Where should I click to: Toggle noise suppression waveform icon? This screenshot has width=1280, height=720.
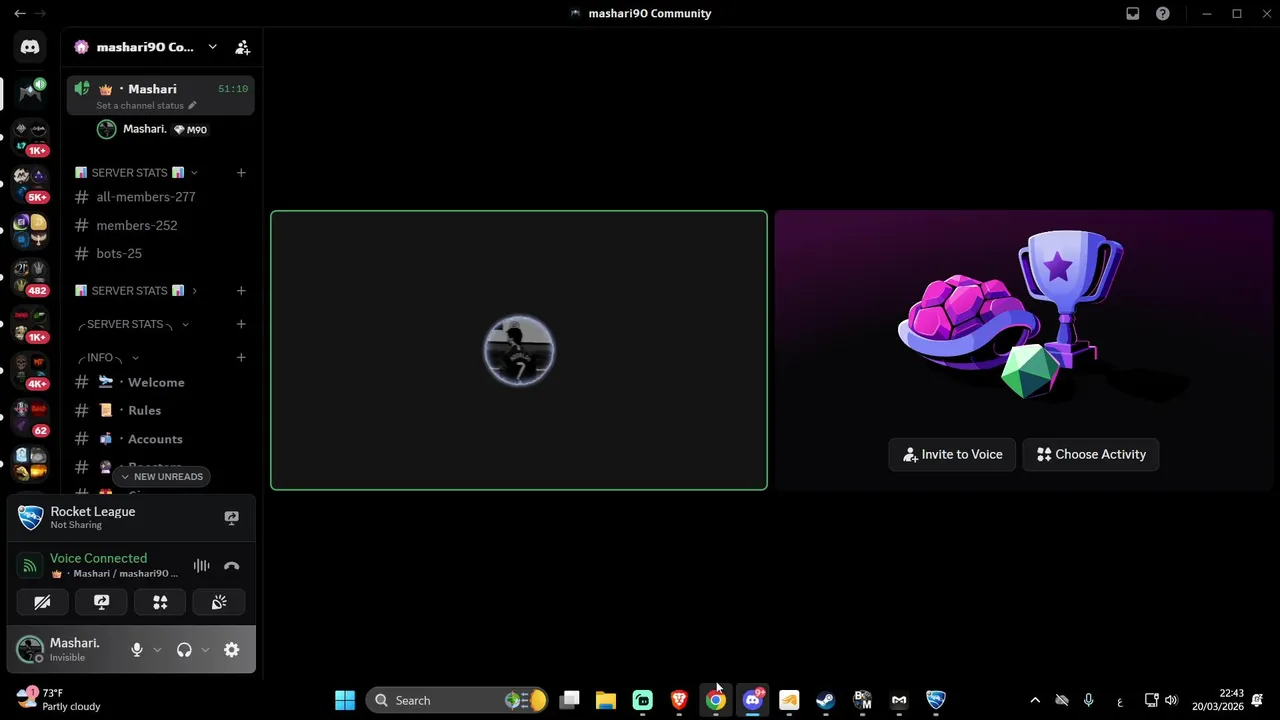(201, 566)
